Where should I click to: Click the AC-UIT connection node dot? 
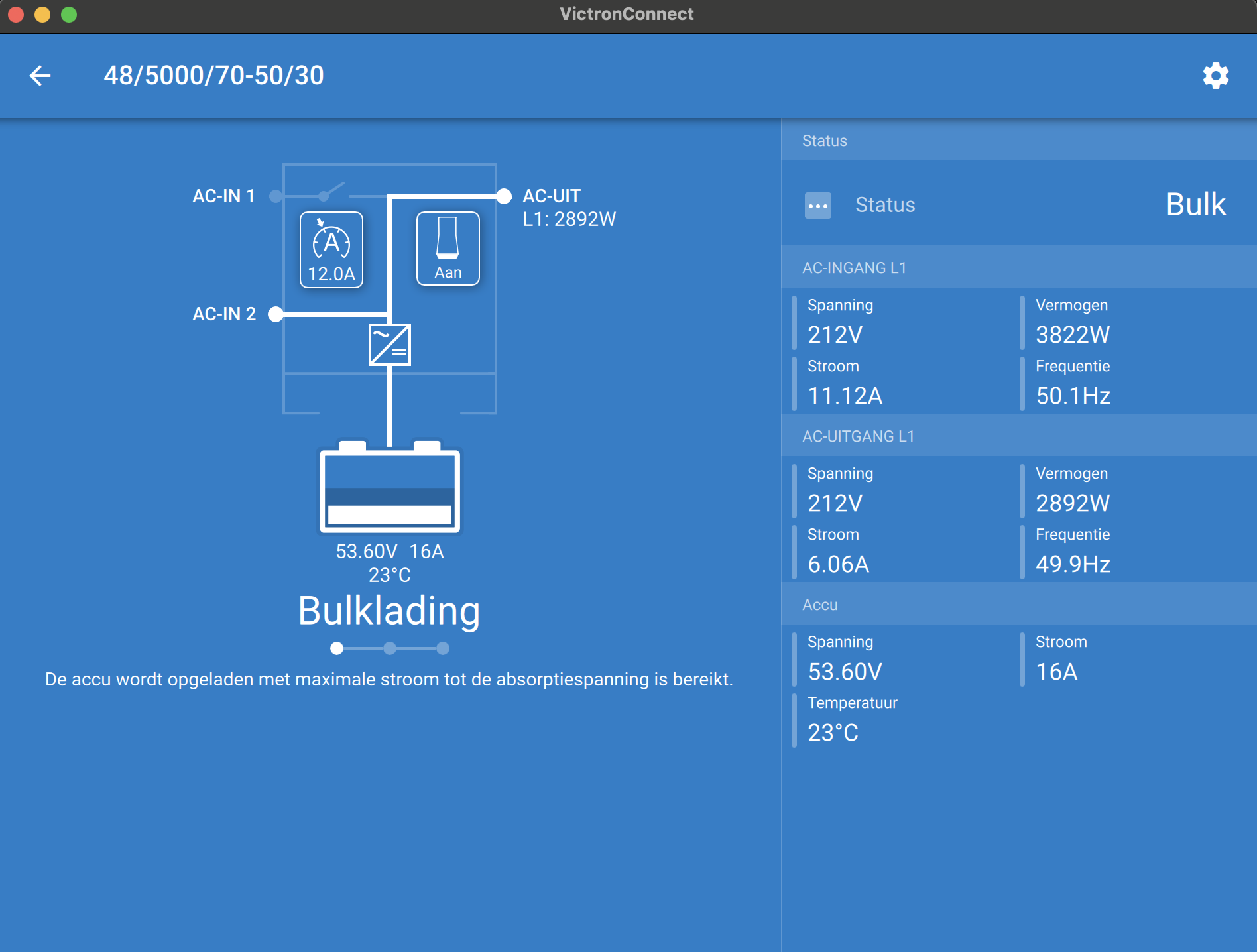point(504,196)
